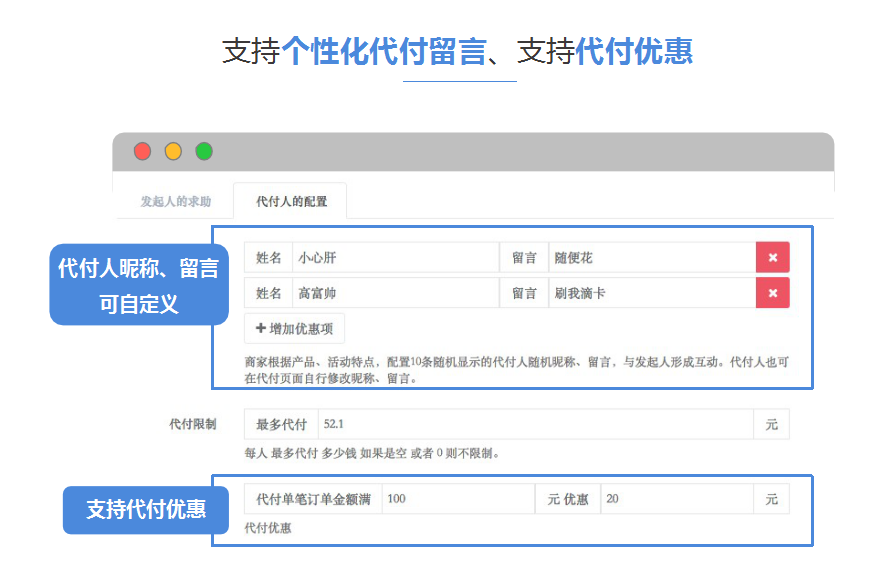Click the 代付人昵称、留言可自定义 blue callout

138,286
